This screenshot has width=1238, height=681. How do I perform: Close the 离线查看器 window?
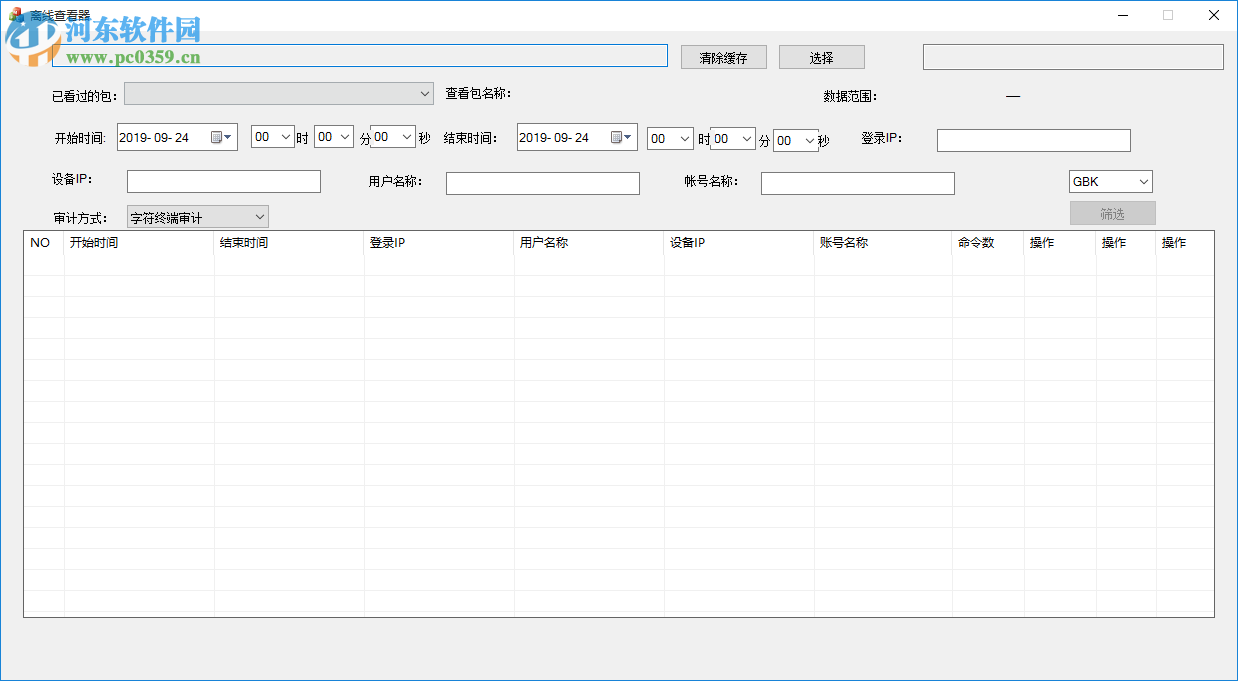click(x=1214, y=15)
